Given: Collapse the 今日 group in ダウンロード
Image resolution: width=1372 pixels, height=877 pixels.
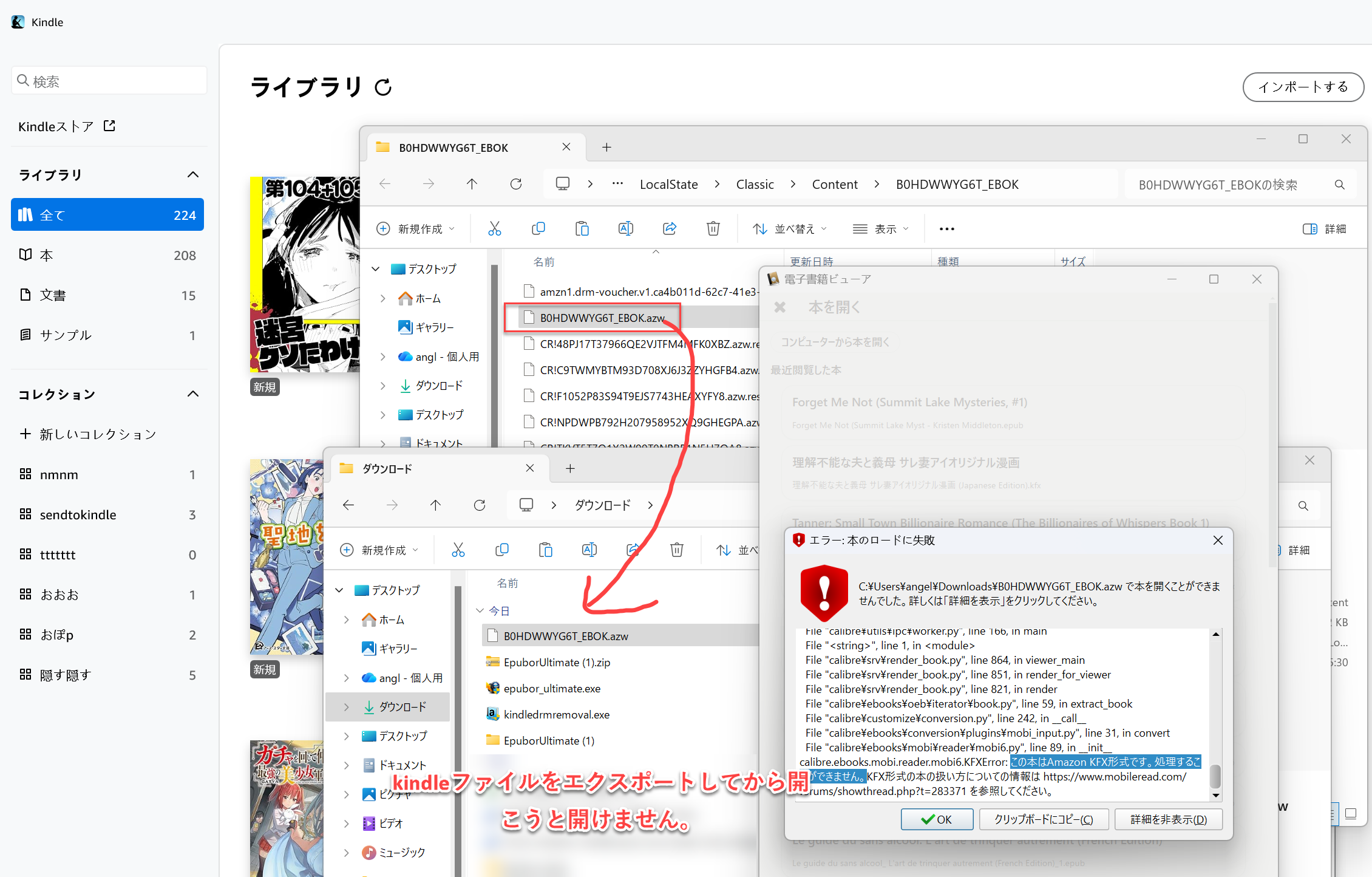Looking at the screenshot, I should click(x=480, y=611).
